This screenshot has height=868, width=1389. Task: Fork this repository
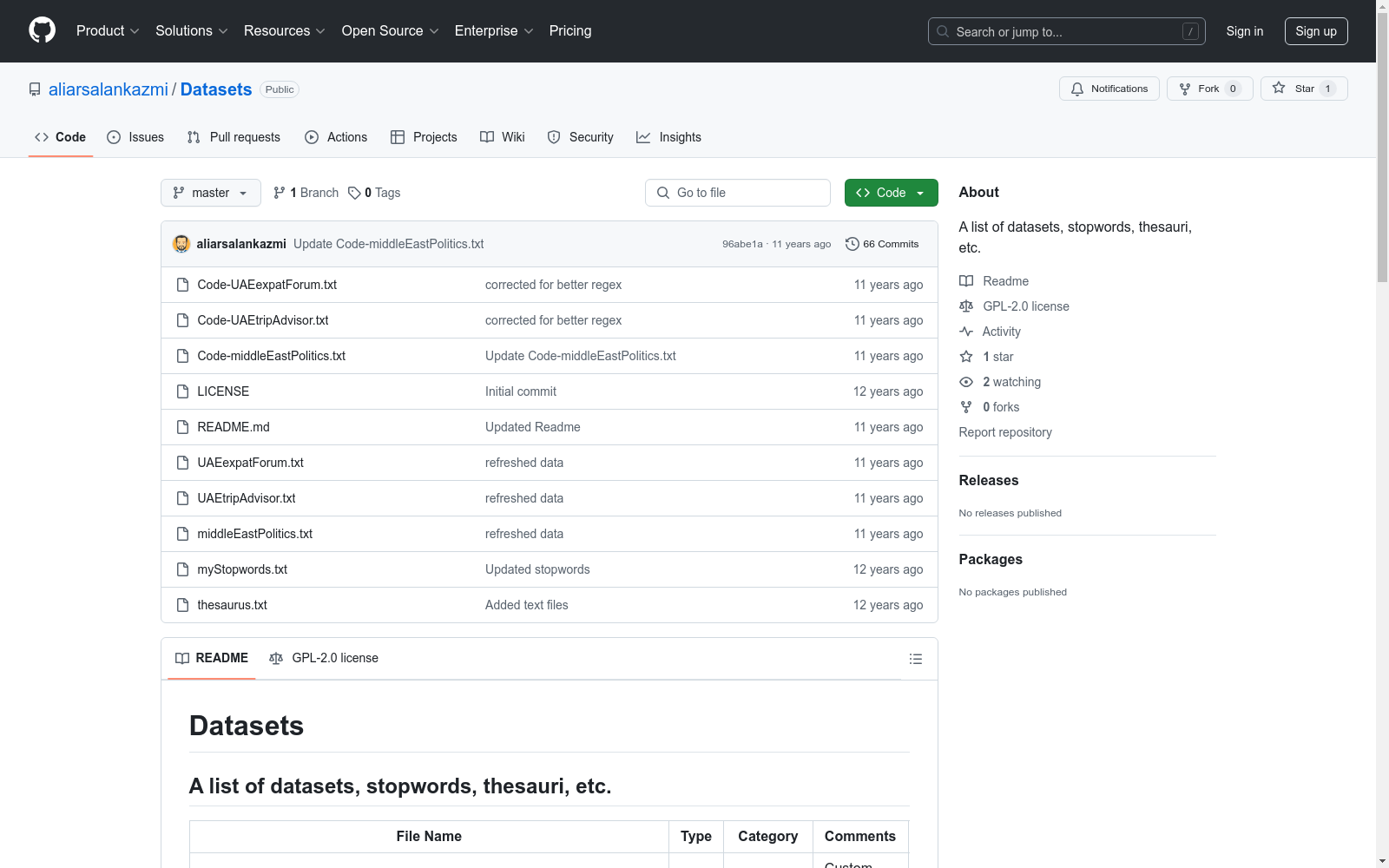pyautogui.click(x=1210, y=89)
